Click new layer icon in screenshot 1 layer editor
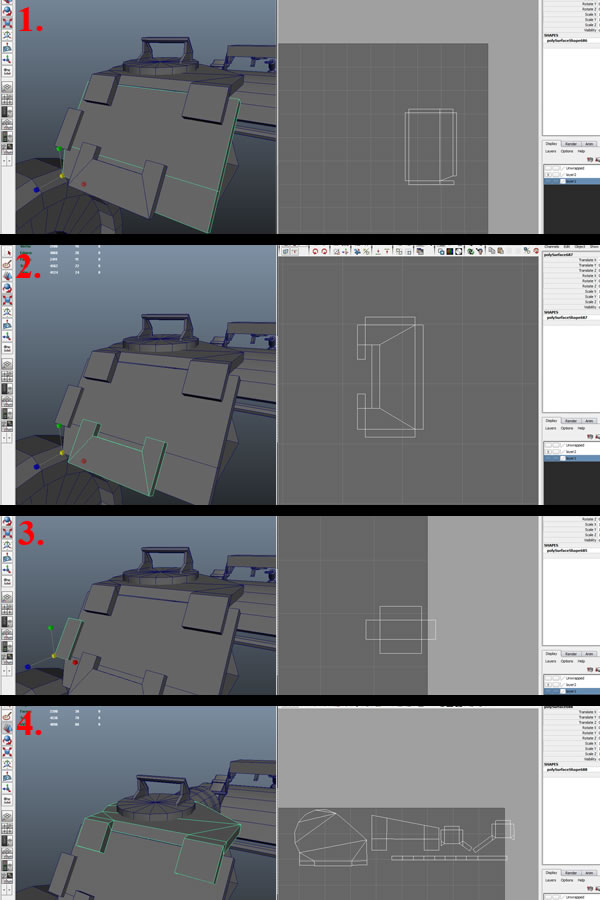 590,160
